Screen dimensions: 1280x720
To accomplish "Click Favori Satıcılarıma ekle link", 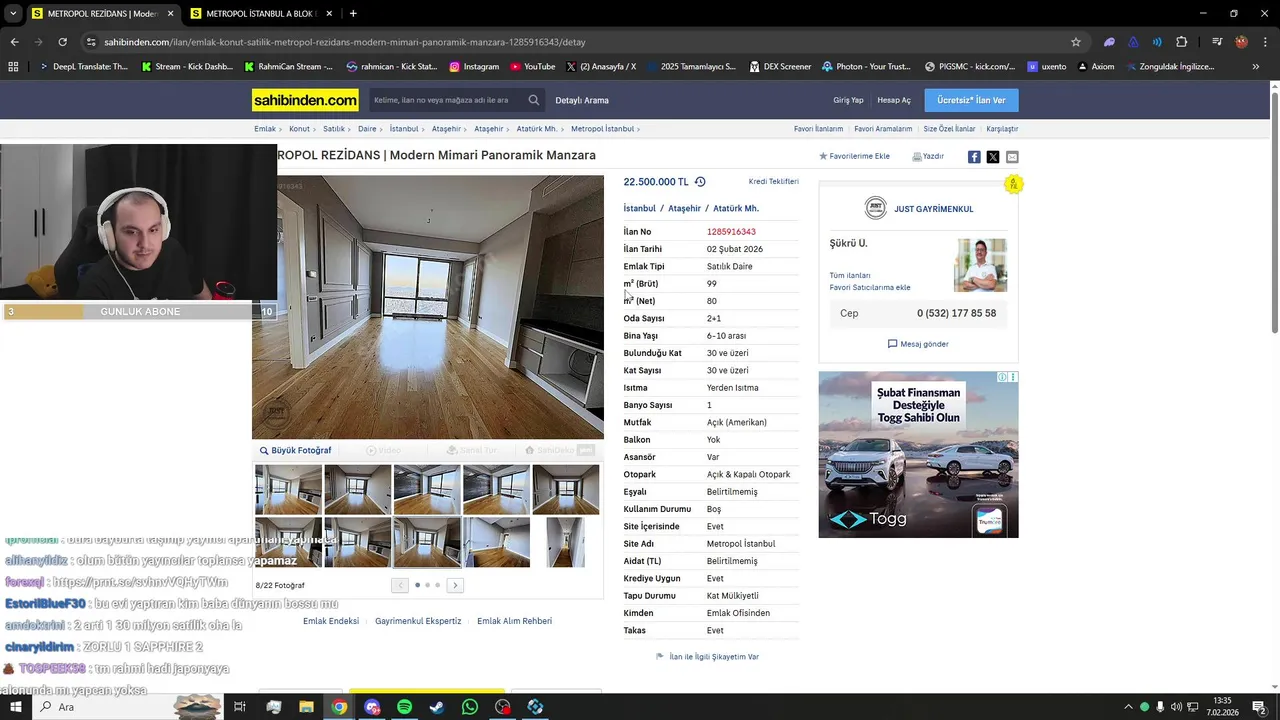I will tap(870, 287).
